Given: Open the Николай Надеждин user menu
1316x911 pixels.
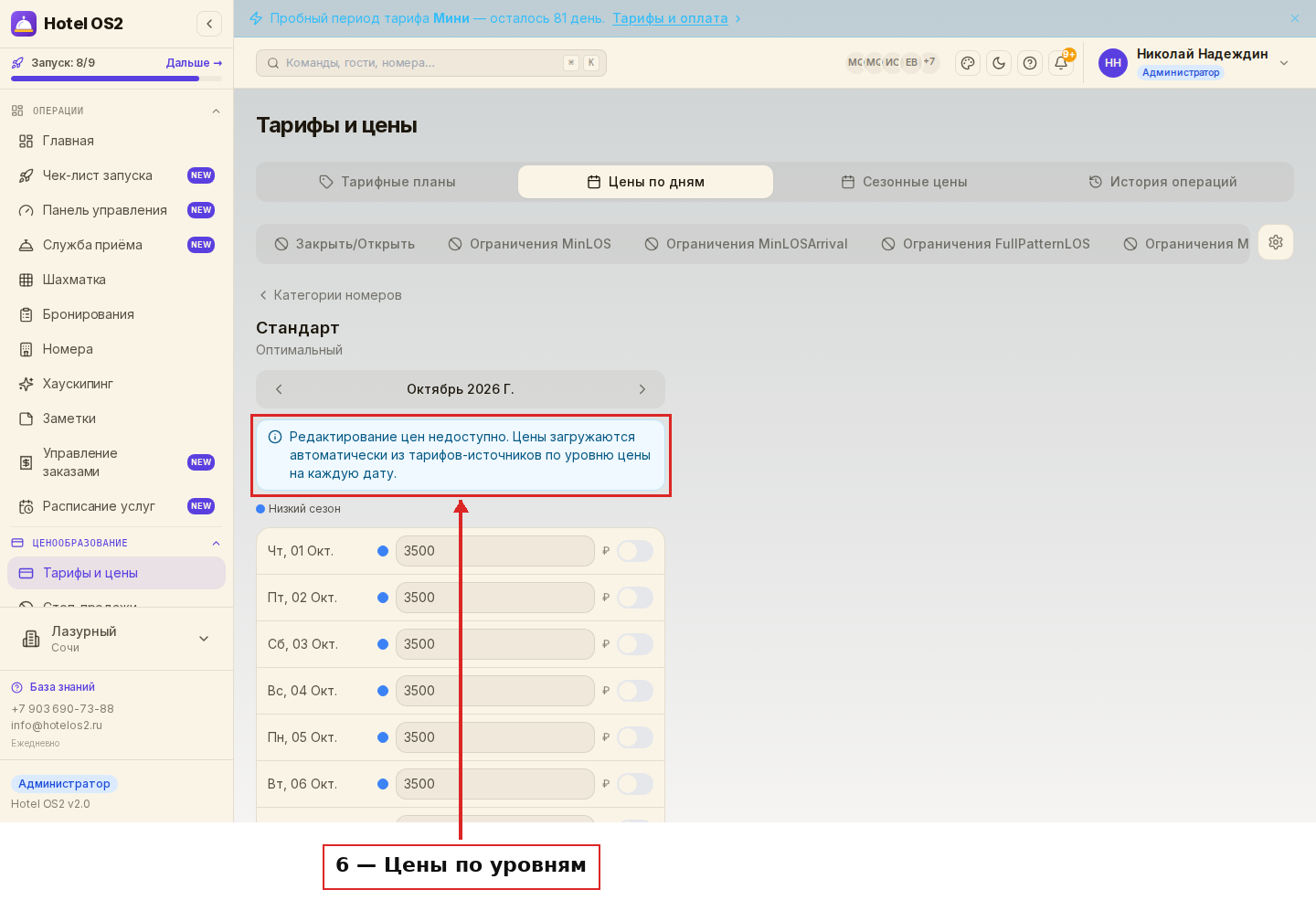Looking at the screenshot, I should pyautogui.click(x=1194, y=63).
